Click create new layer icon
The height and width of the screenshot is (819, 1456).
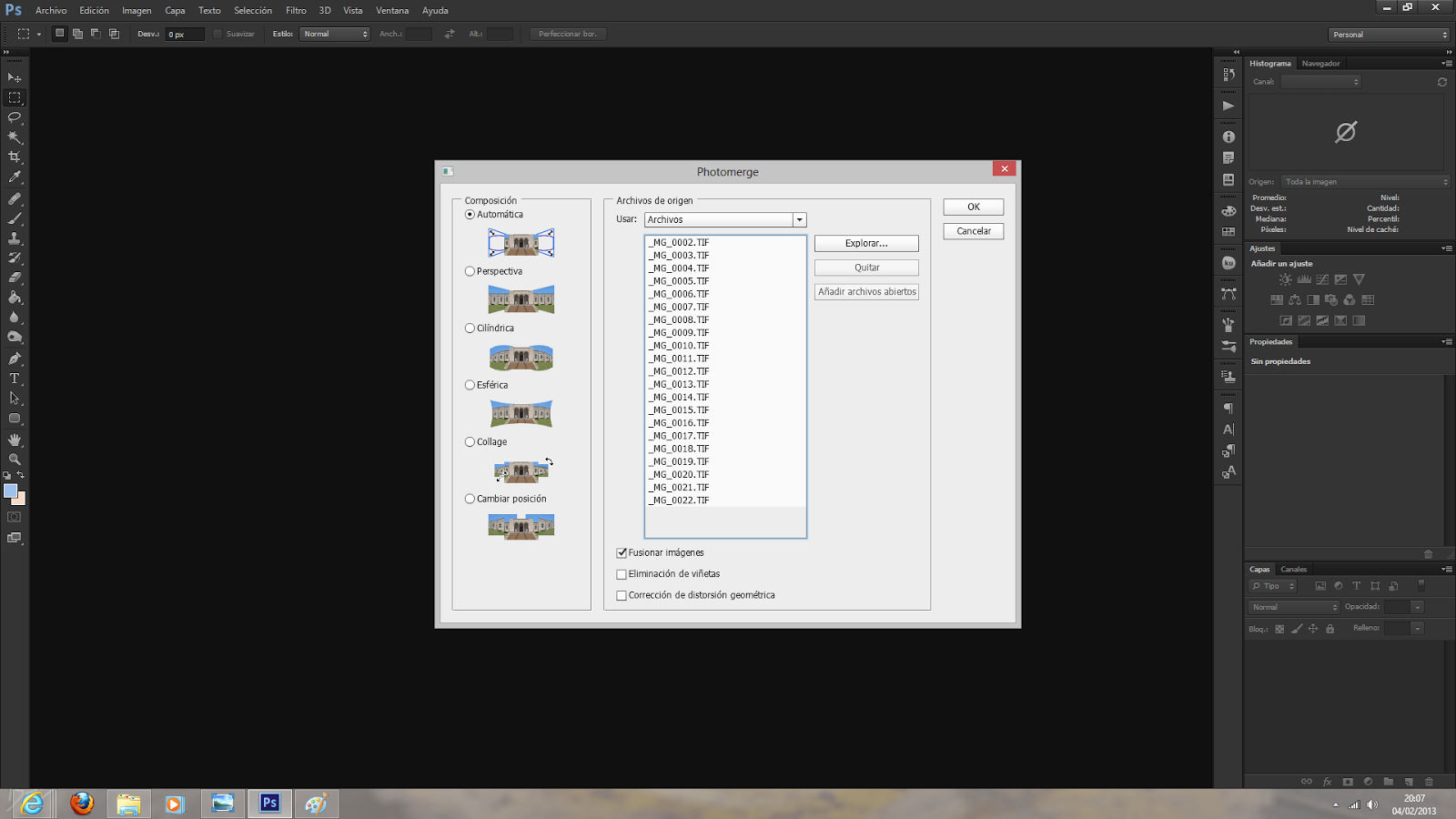tap(1409, 782)
